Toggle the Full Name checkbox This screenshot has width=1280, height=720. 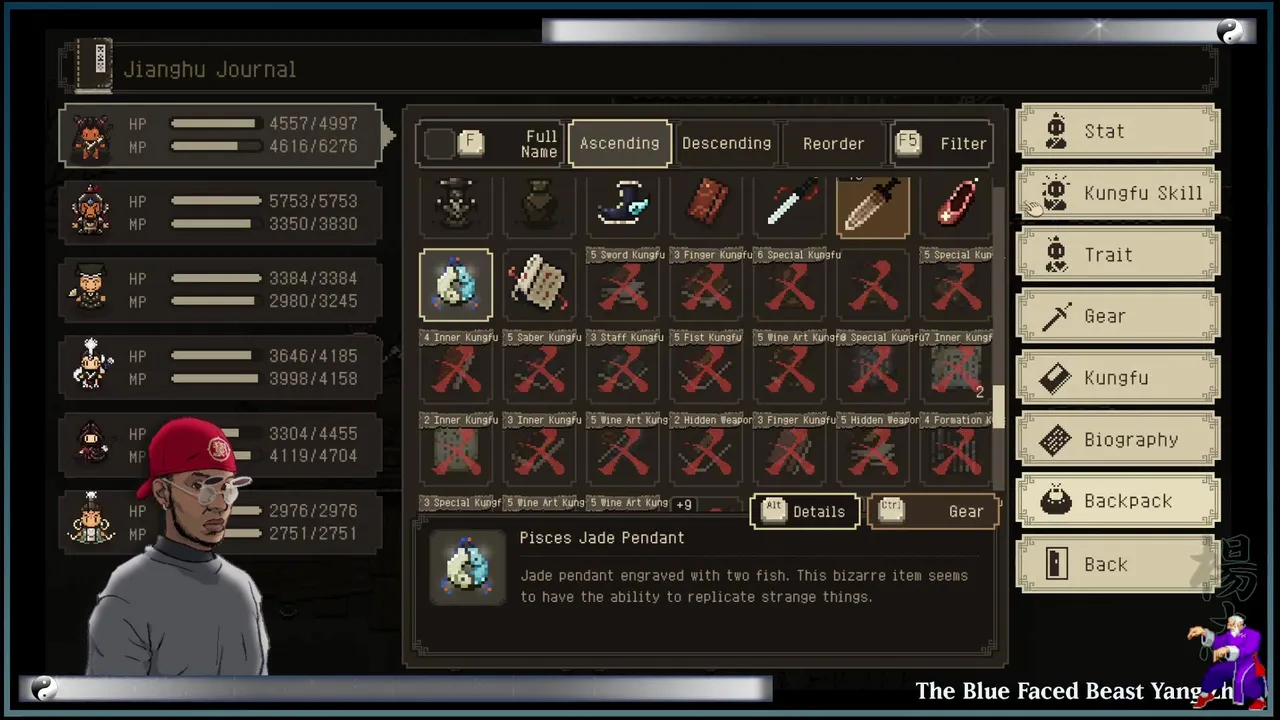[439, 144]
